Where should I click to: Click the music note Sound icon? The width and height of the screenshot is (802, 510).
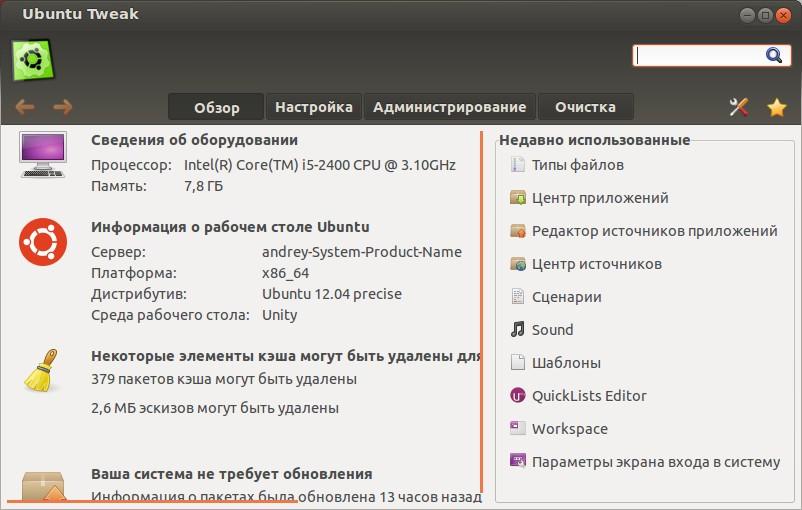(518, 329)
